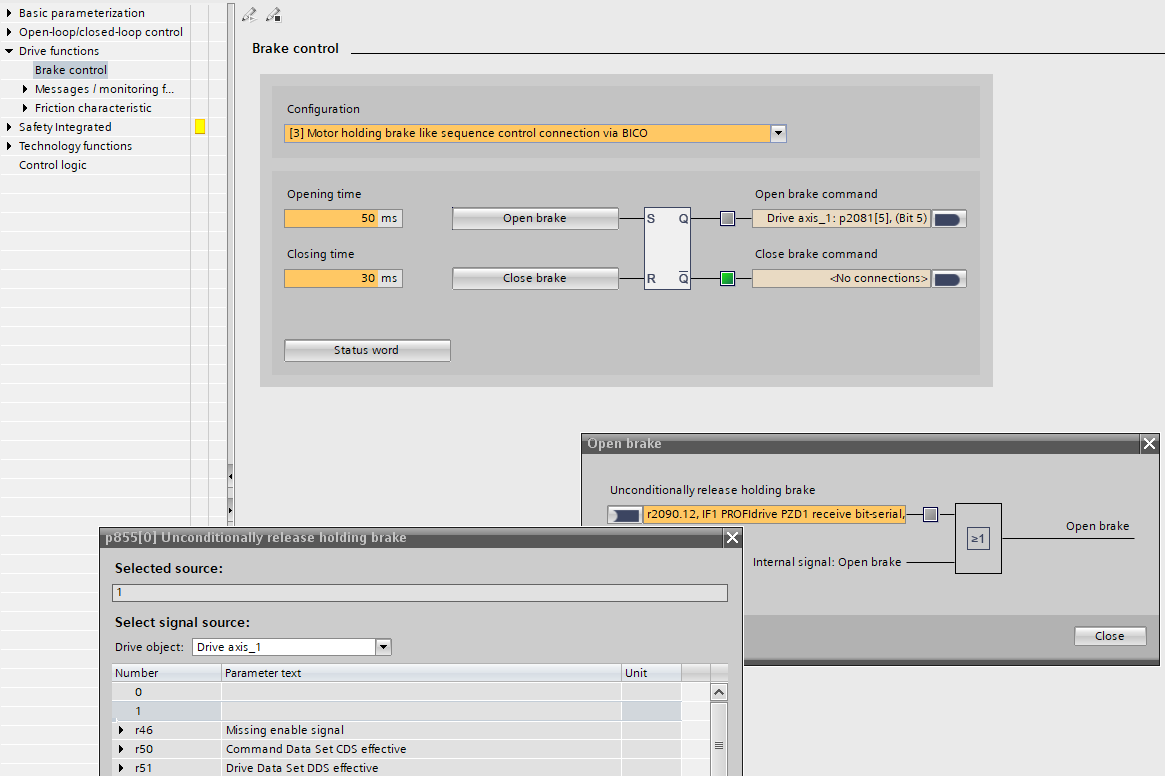
Task: Click Close button in Open brake dialog
Action: 1109,636
